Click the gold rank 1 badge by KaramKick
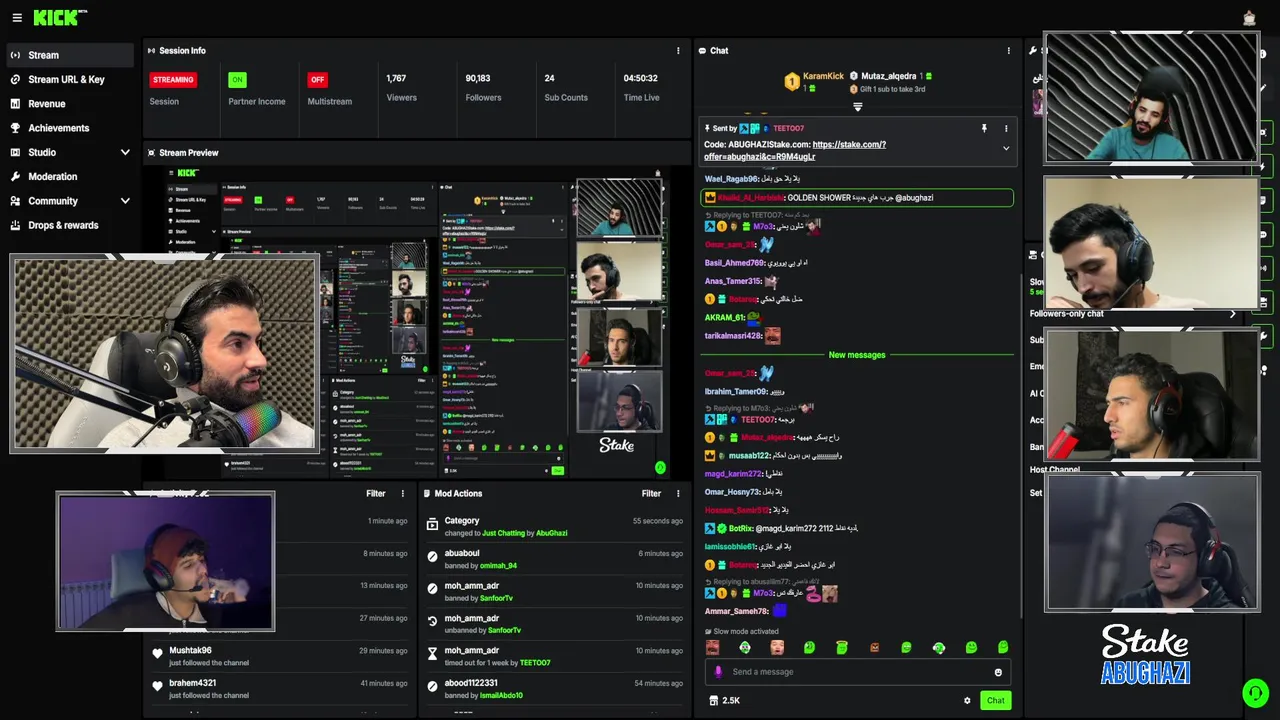 click(792, 82)
